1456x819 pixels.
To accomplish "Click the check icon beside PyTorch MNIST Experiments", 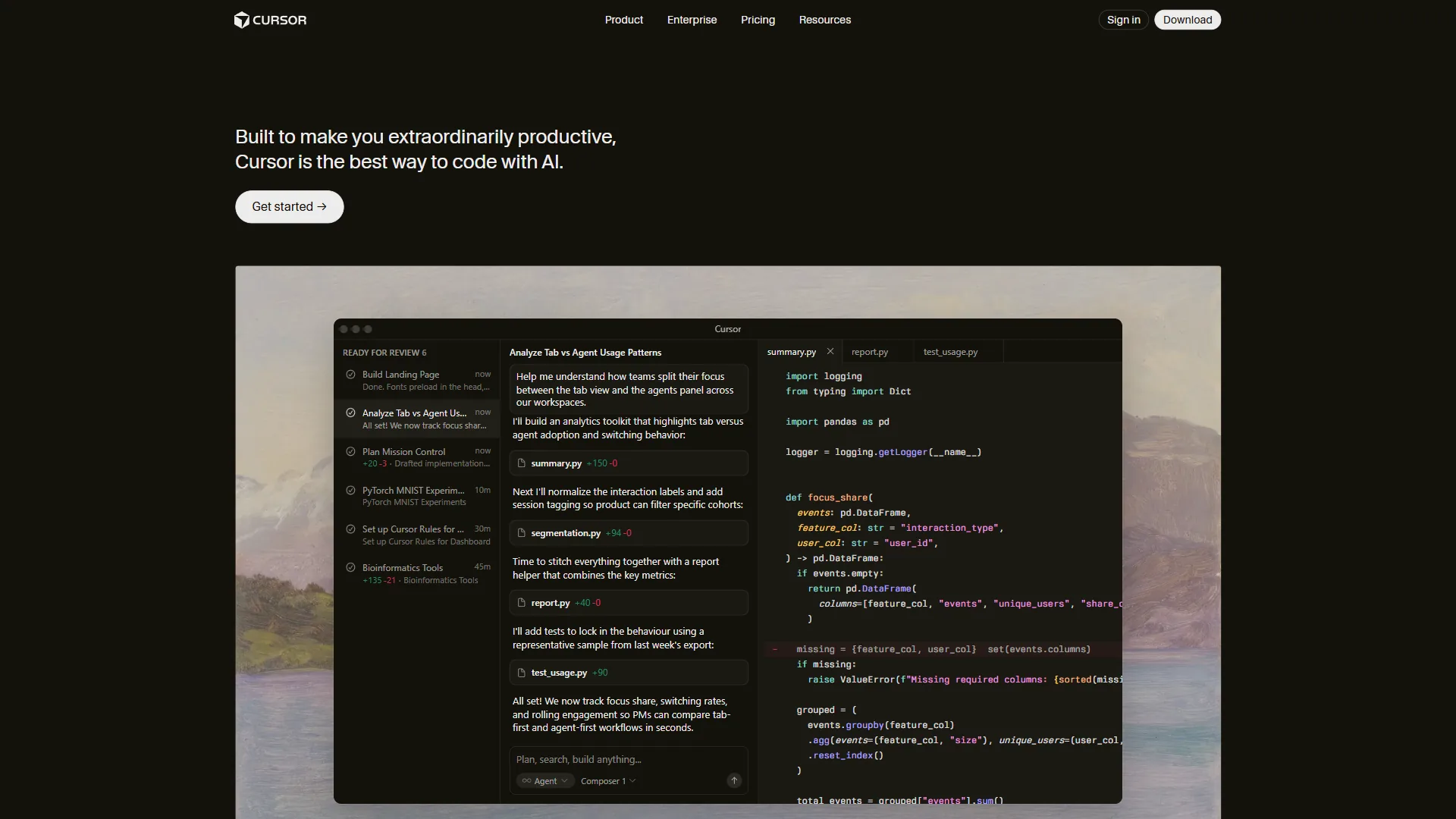I will [x=350, y=491].
